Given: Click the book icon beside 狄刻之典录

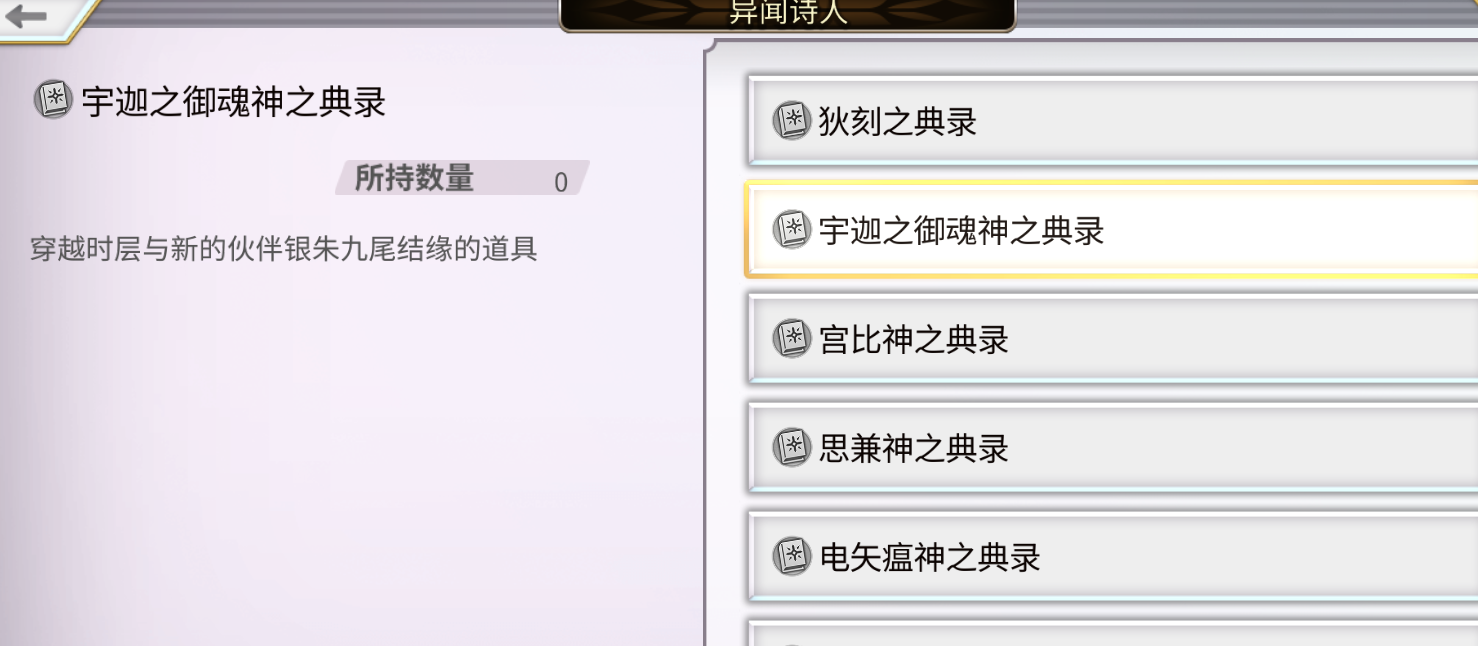Looking at the screenshot, I should 792,121.
